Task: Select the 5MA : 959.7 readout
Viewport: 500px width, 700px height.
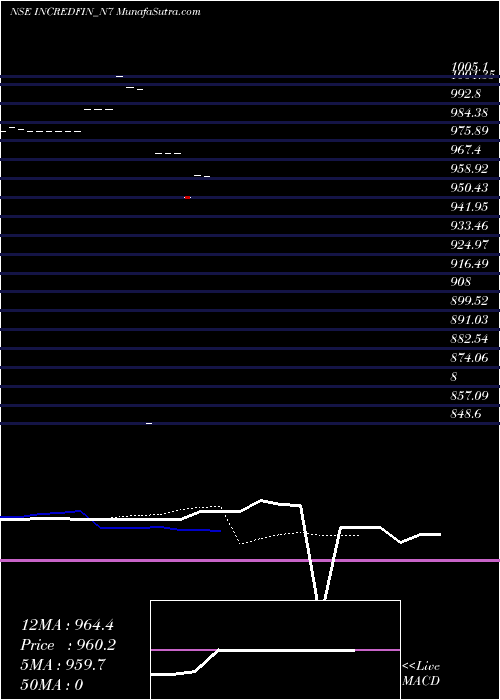Action: [63, 665]
